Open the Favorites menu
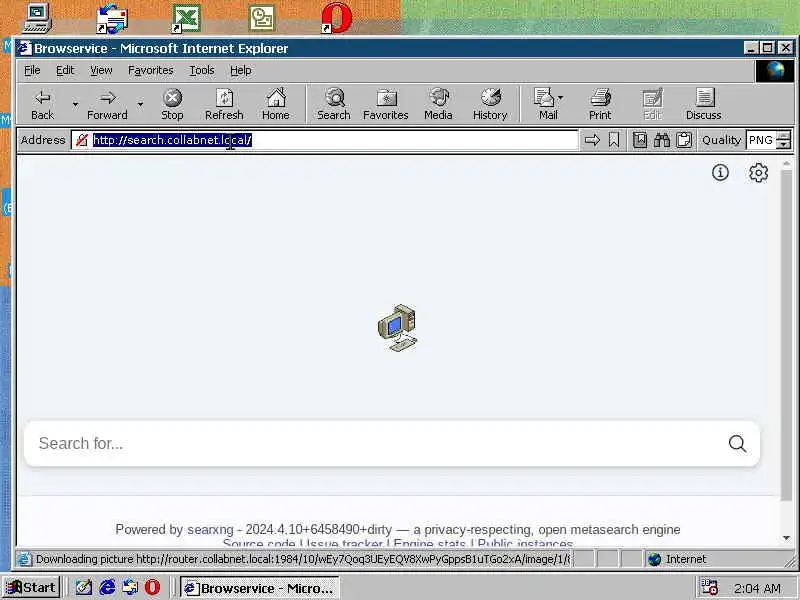 pos(151,70)
